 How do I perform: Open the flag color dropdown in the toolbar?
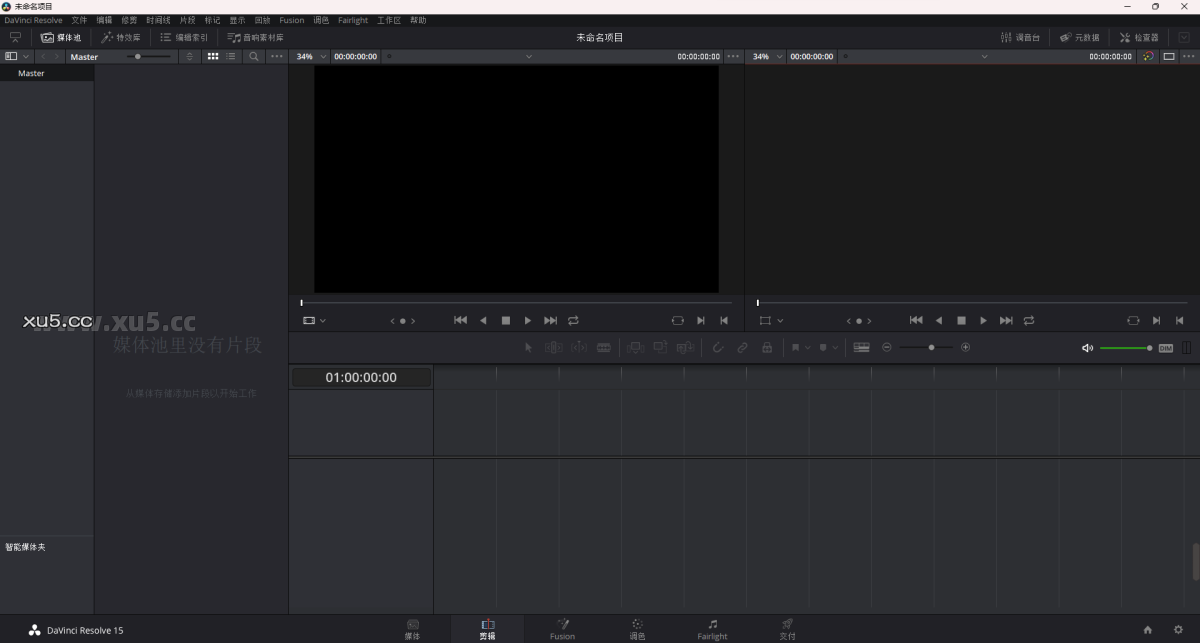click(806, 347)
